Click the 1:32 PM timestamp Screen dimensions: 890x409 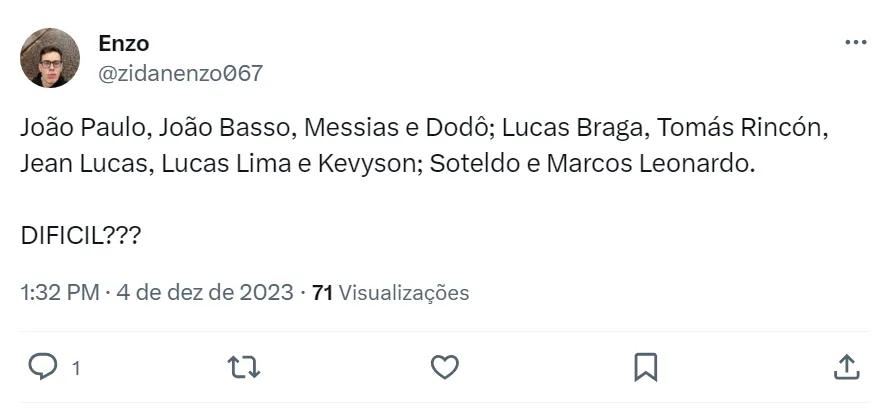pyautogui.click(x=59, y=293)
